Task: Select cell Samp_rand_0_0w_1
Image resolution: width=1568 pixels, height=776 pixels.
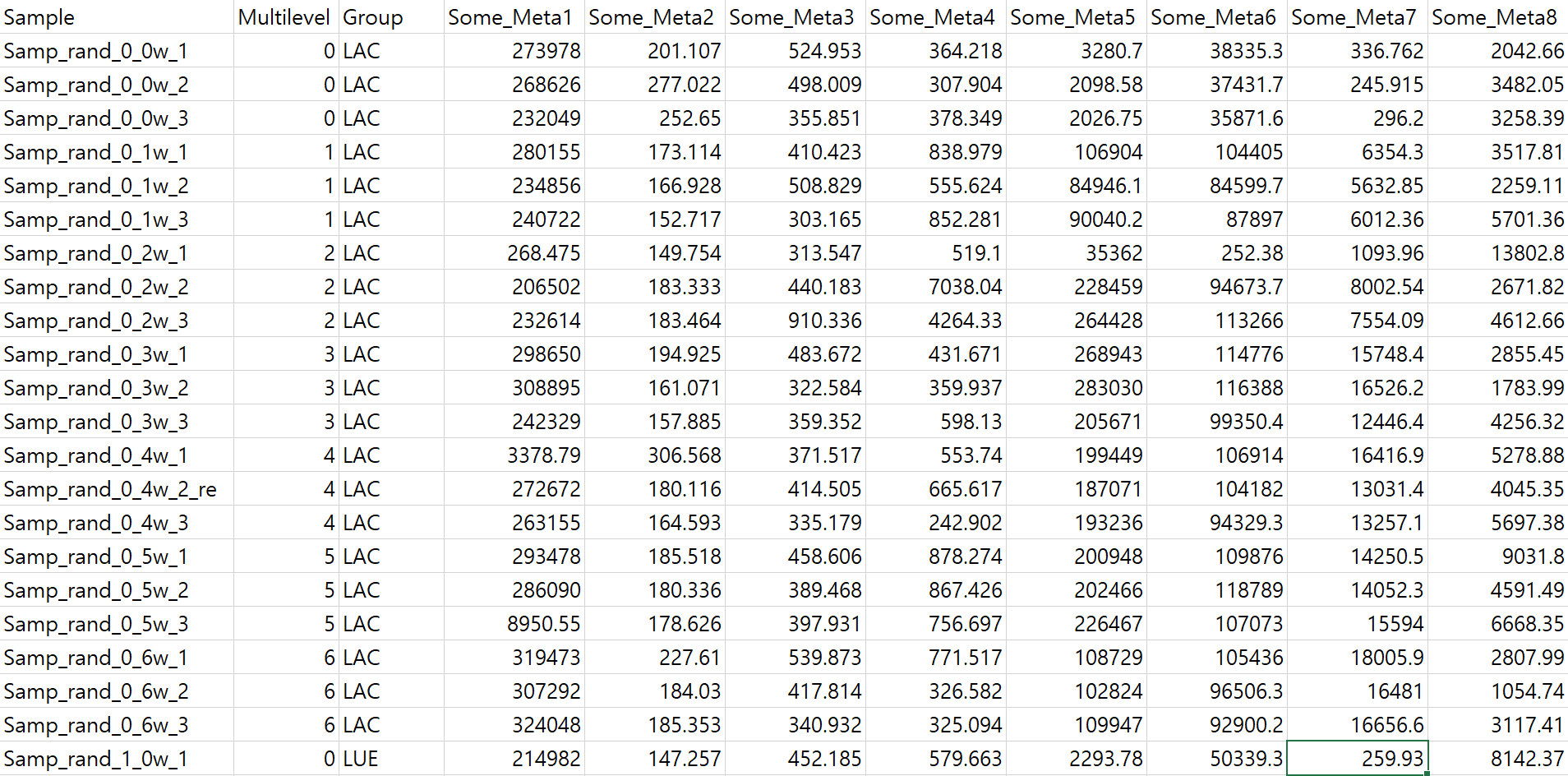Action: pos(117,51)
